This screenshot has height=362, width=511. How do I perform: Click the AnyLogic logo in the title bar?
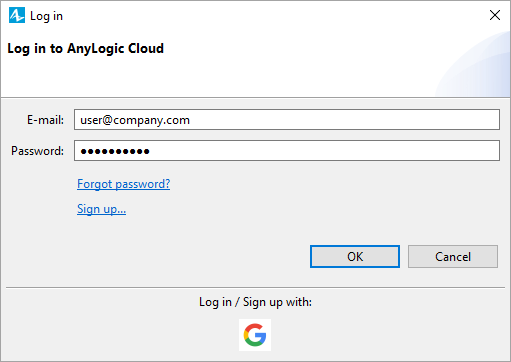tap(17, 16)
